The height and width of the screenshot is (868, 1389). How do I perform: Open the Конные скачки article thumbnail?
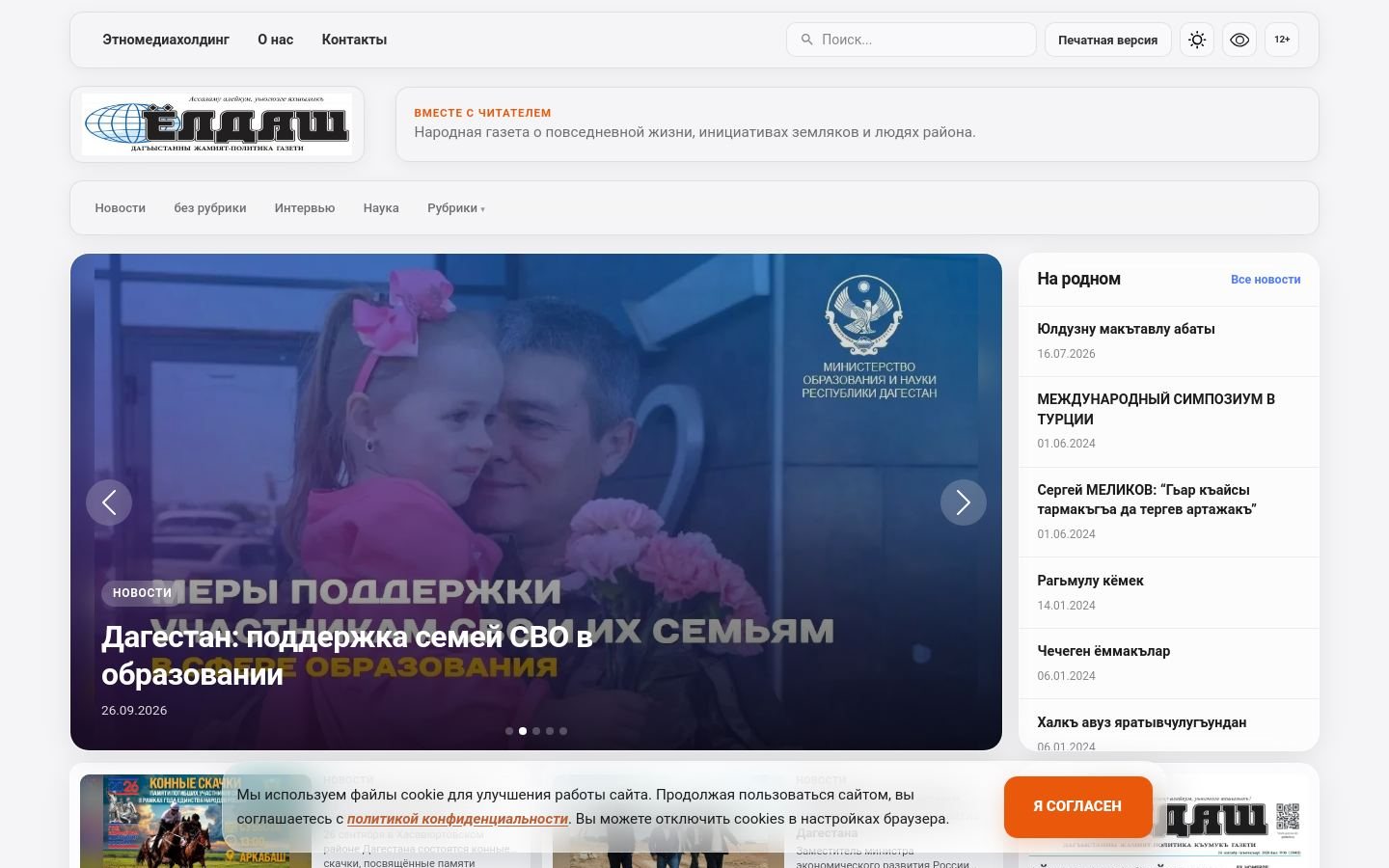(x=196, y=821)
